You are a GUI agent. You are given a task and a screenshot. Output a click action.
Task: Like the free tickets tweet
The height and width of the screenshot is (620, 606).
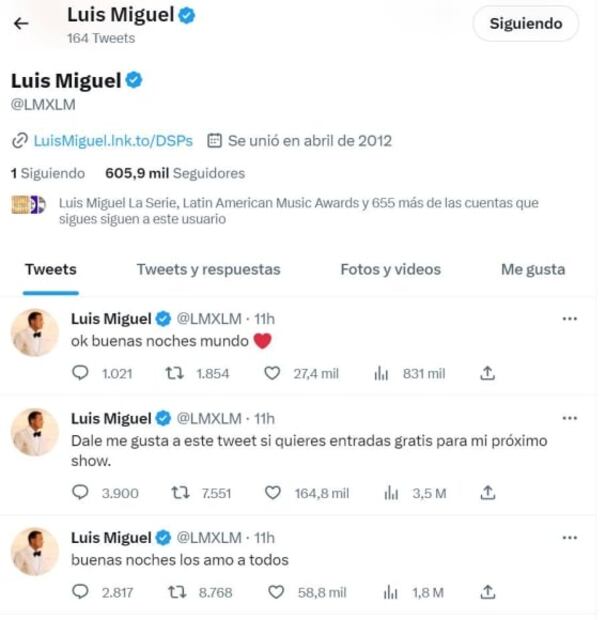(x=270, y=493)
